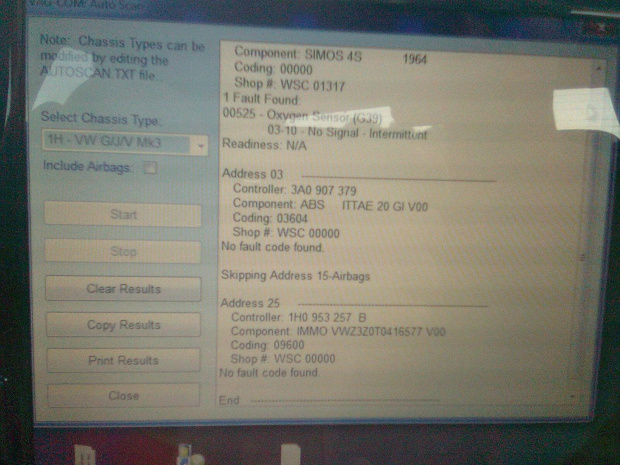
Task: Click 'Controller: 3A0 907 379' line
Action: click(x=295, y=190)
